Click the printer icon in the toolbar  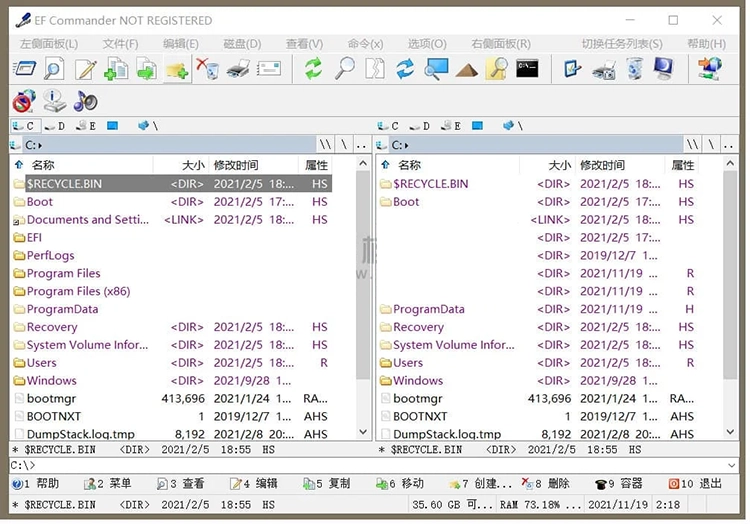(238, 69)
